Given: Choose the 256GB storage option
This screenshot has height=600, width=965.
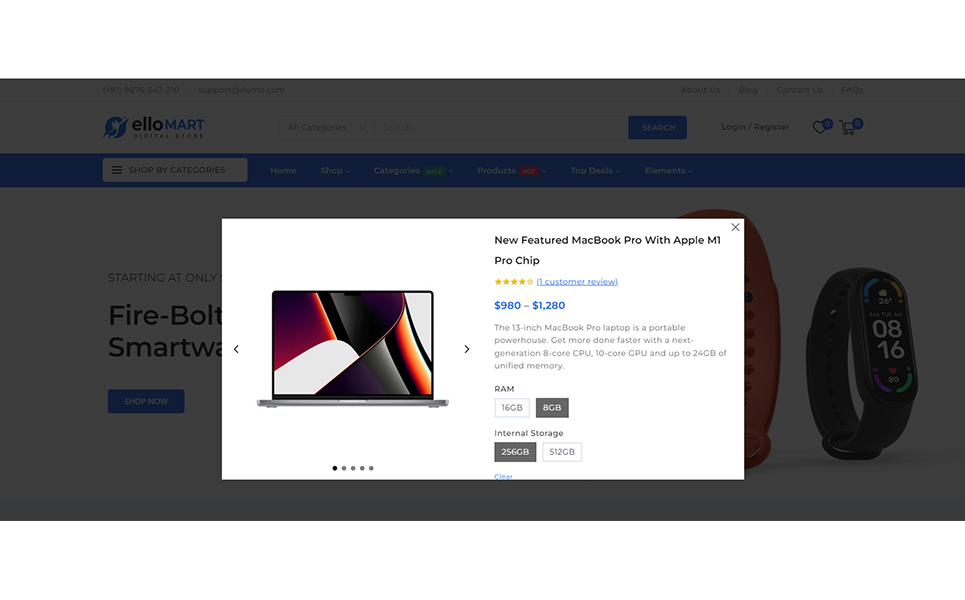Looking at the screenshot, I should tap(515, 452).
